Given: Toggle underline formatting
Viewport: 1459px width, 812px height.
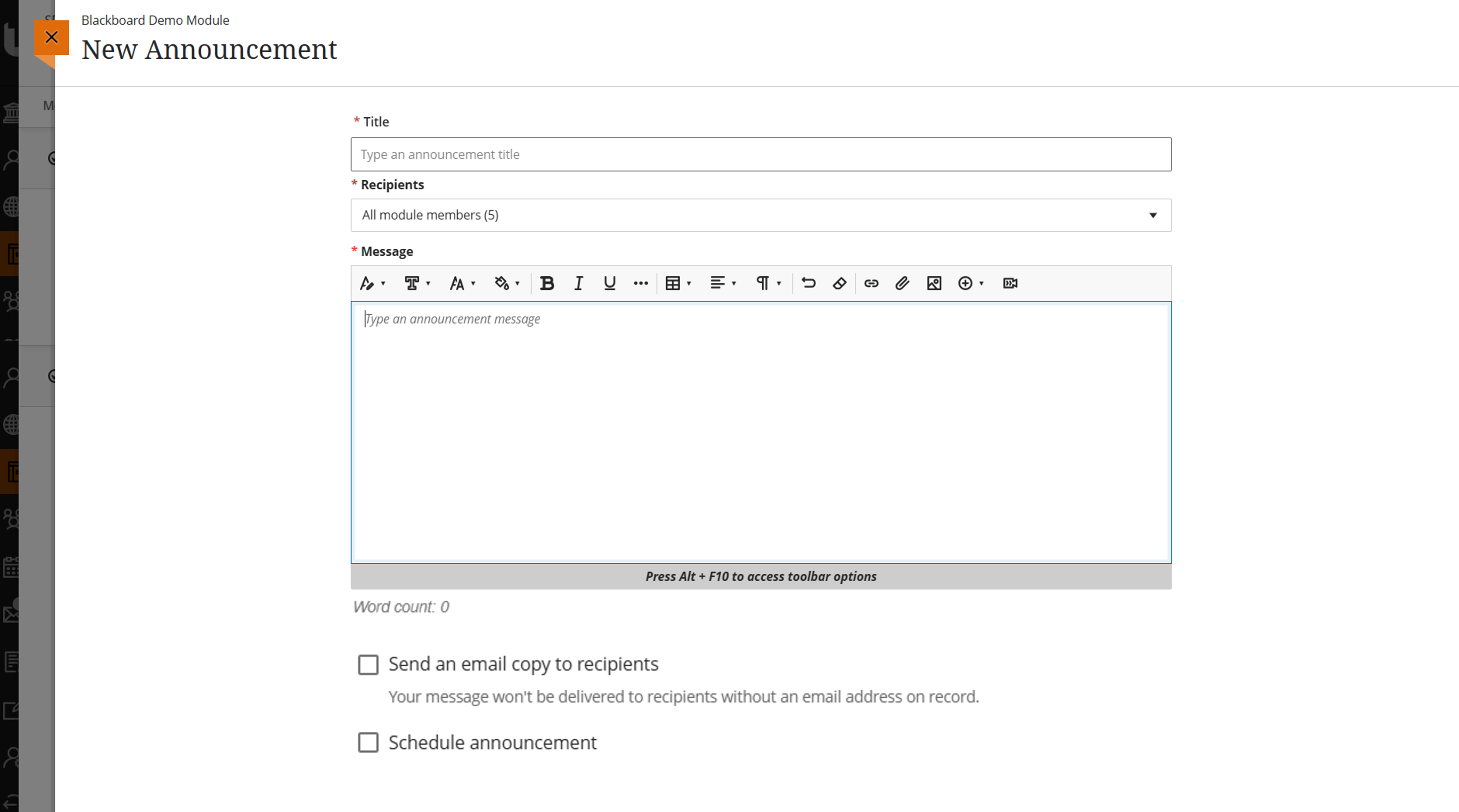Looking at the screenshot, I should 609,283.
